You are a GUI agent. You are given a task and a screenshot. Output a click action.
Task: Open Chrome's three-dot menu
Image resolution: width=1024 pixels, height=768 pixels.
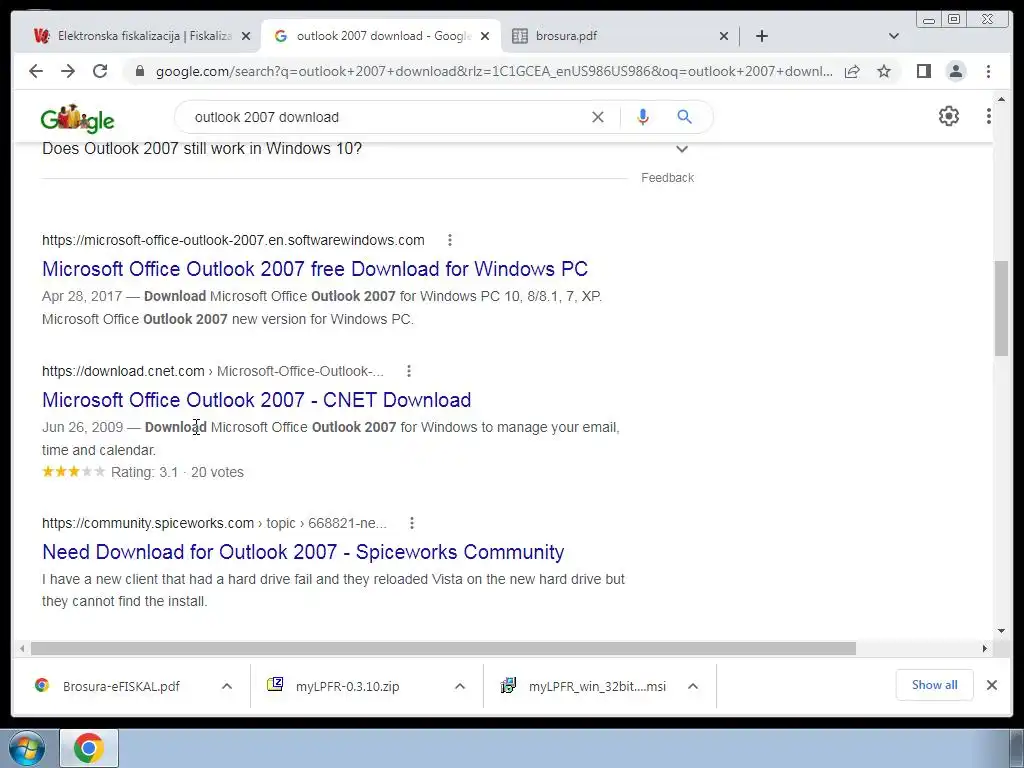(989, 71)
